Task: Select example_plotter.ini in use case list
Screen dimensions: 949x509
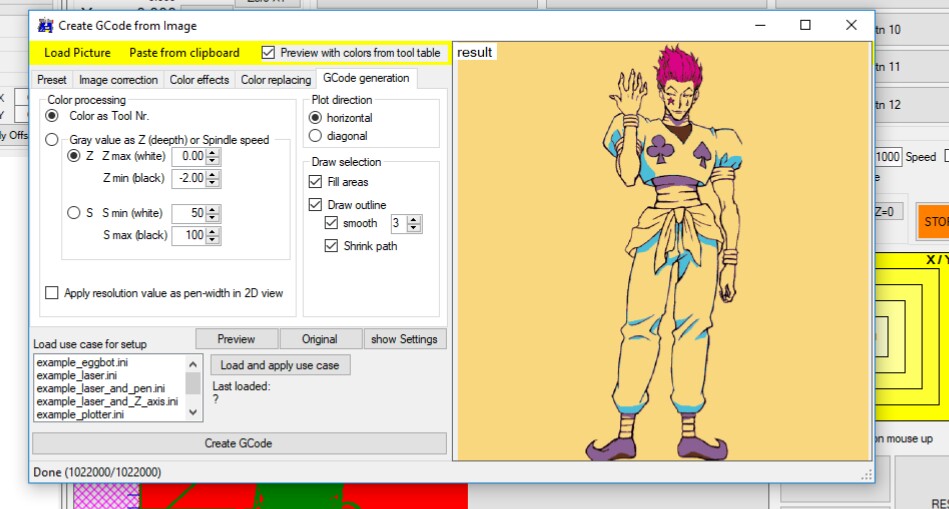Action: [80, 415]
